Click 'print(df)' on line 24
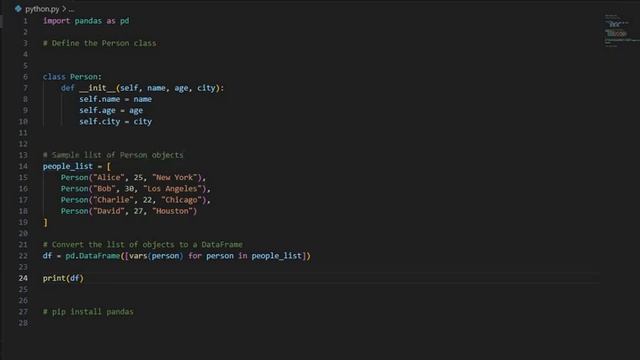 (x=63, y=278)
